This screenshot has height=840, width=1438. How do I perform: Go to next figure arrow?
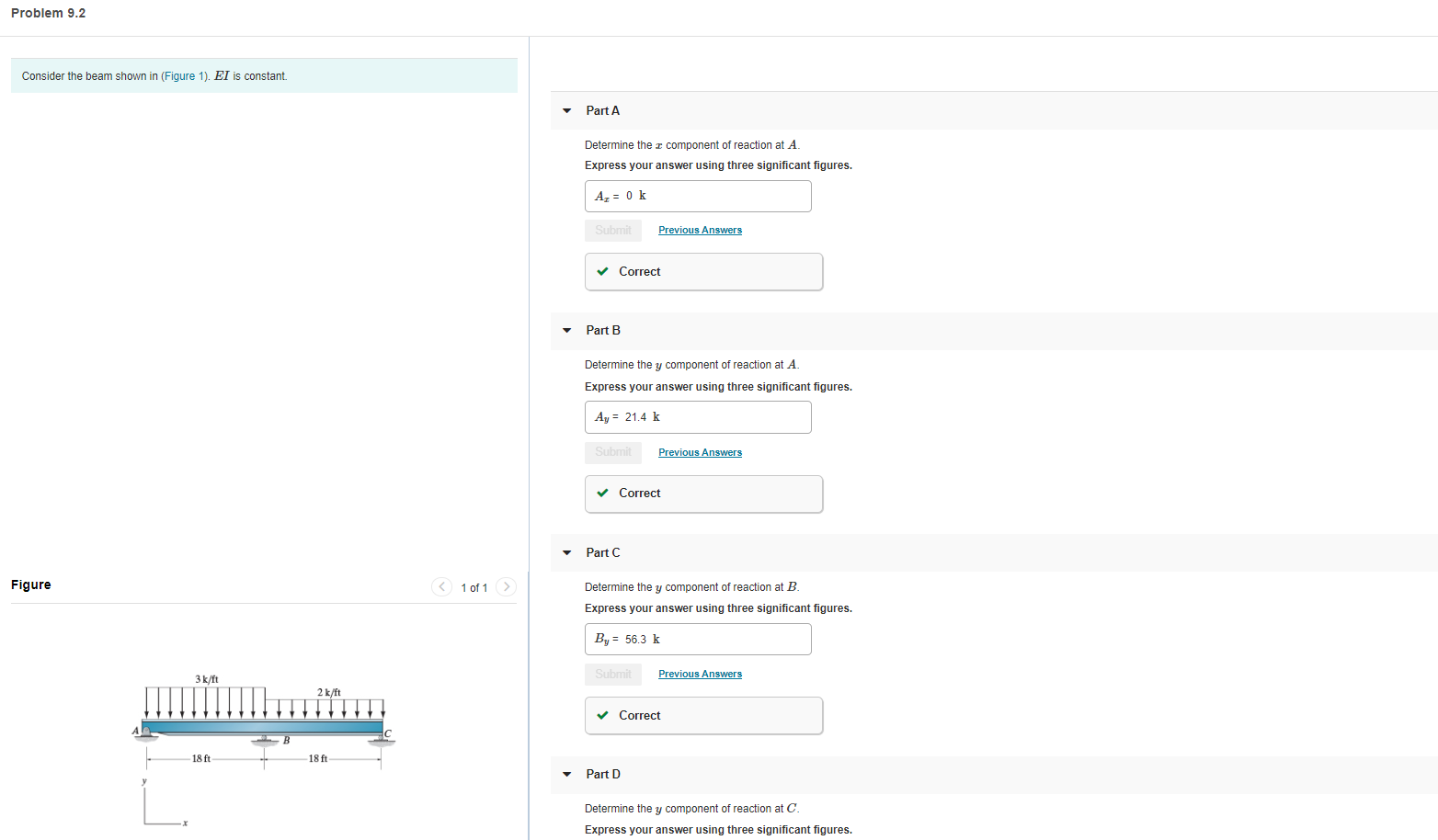(x=506, y=587)
